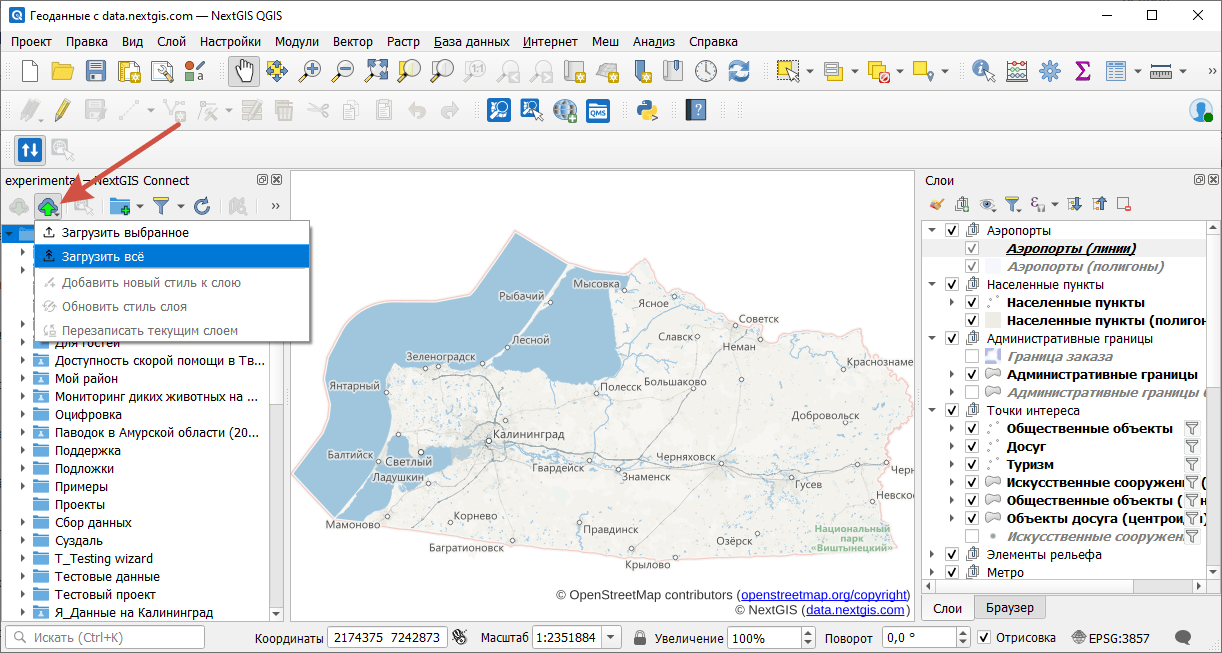Uncheck the Общественные объекты points layer checkbox

point(971,428)
